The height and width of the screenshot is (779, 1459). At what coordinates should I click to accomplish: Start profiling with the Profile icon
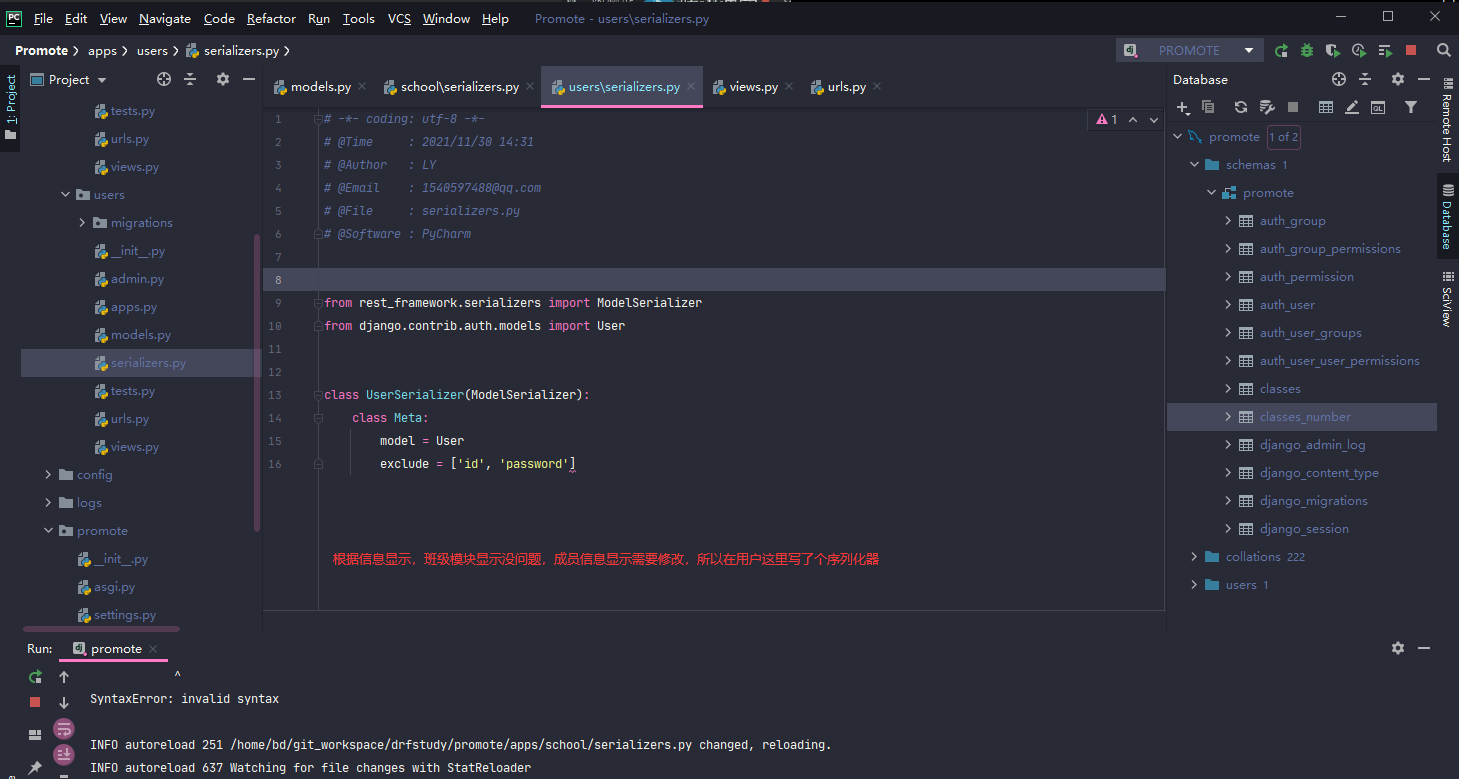[1359, 50]
